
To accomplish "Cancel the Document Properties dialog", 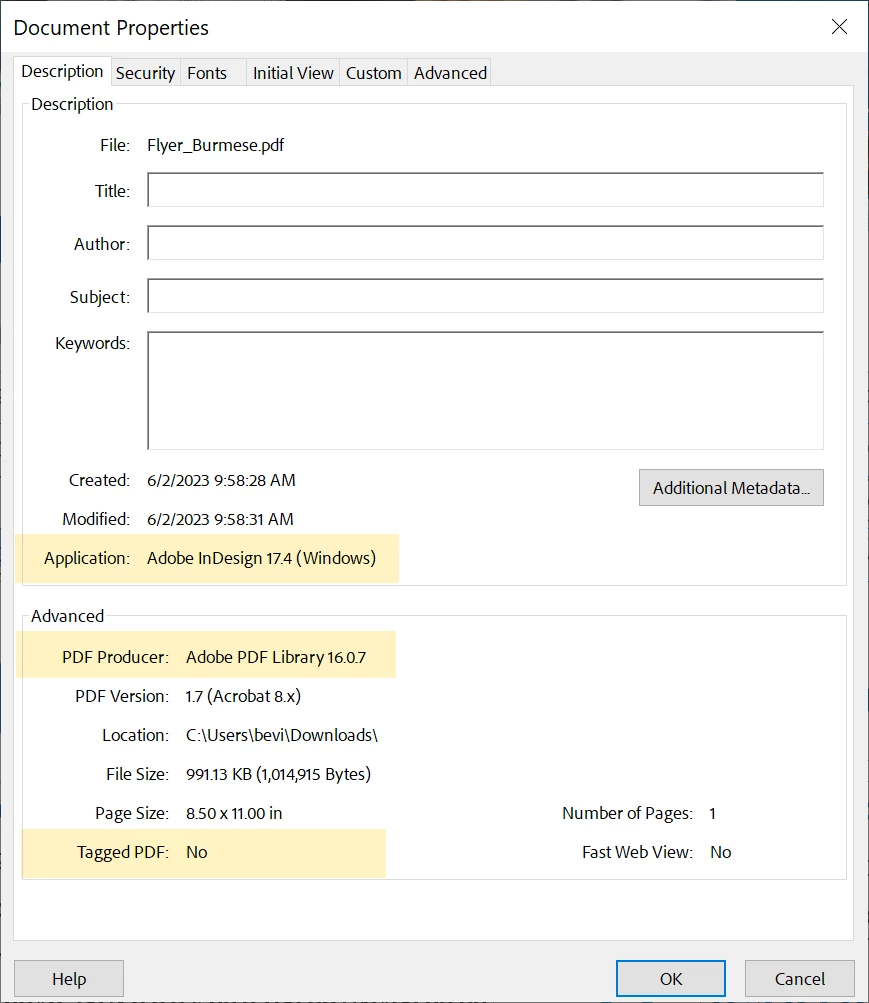I will click(799, 979).
